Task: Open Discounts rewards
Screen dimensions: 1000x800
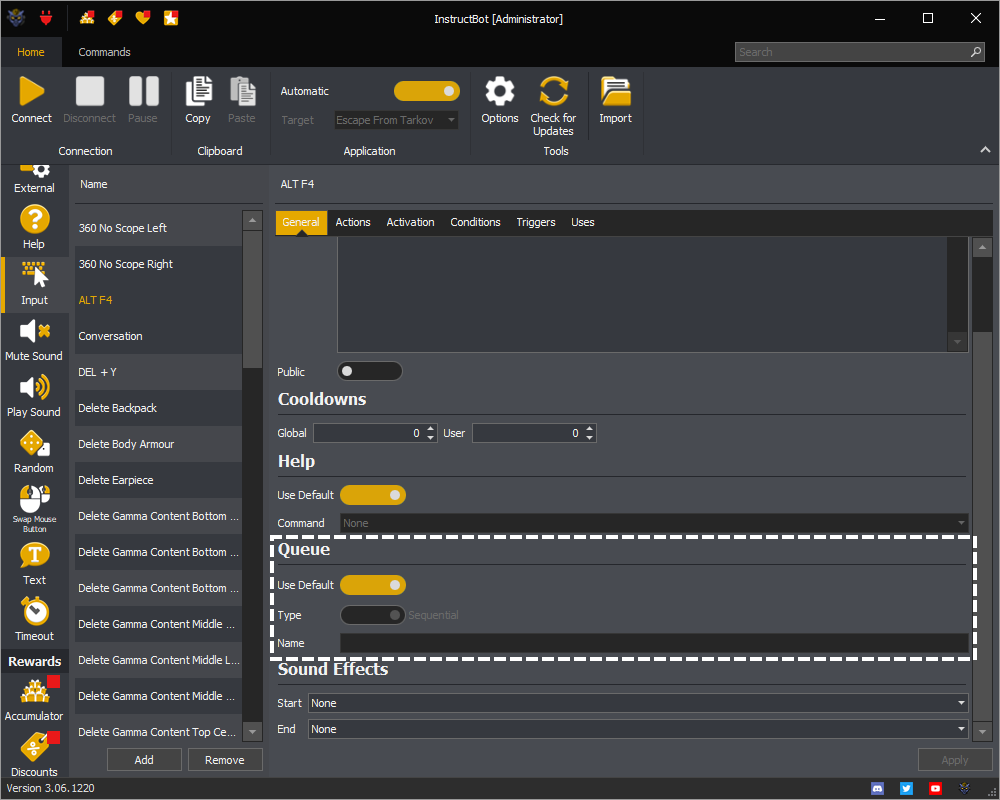Action: 34,755
